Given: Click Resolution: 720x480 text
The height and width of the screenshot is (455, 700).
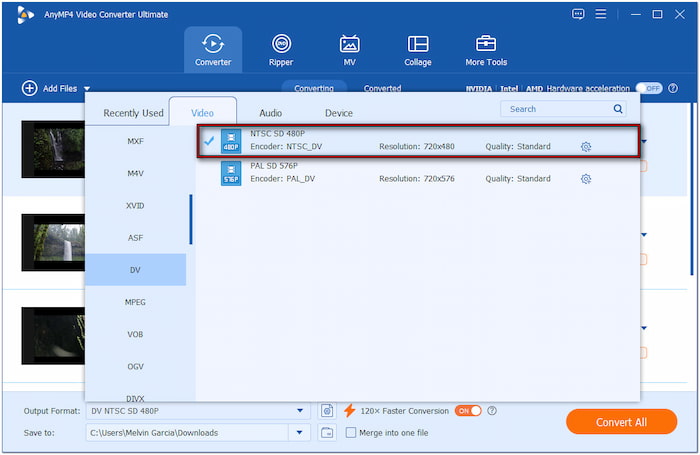Looking at the screenshot, I should point(417,146).
